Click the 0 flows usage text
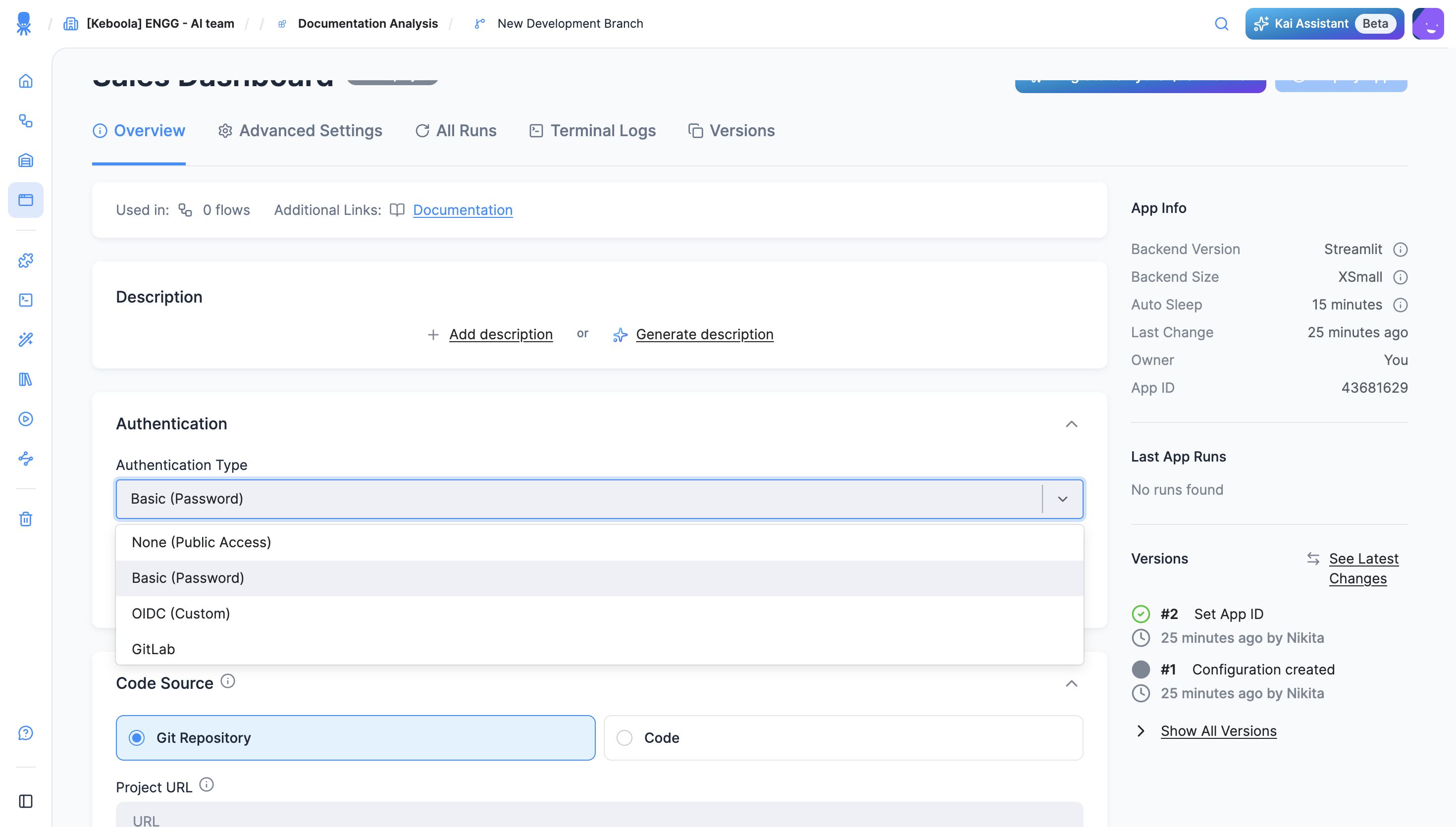 click(226, 210)
